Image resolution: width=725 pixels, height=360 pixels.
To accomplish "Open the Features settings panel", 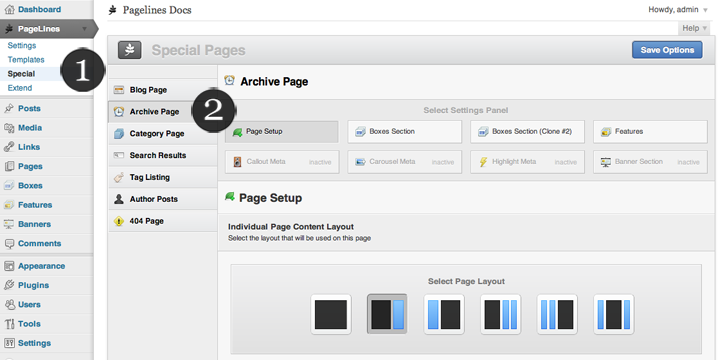I will click(650, 132).
